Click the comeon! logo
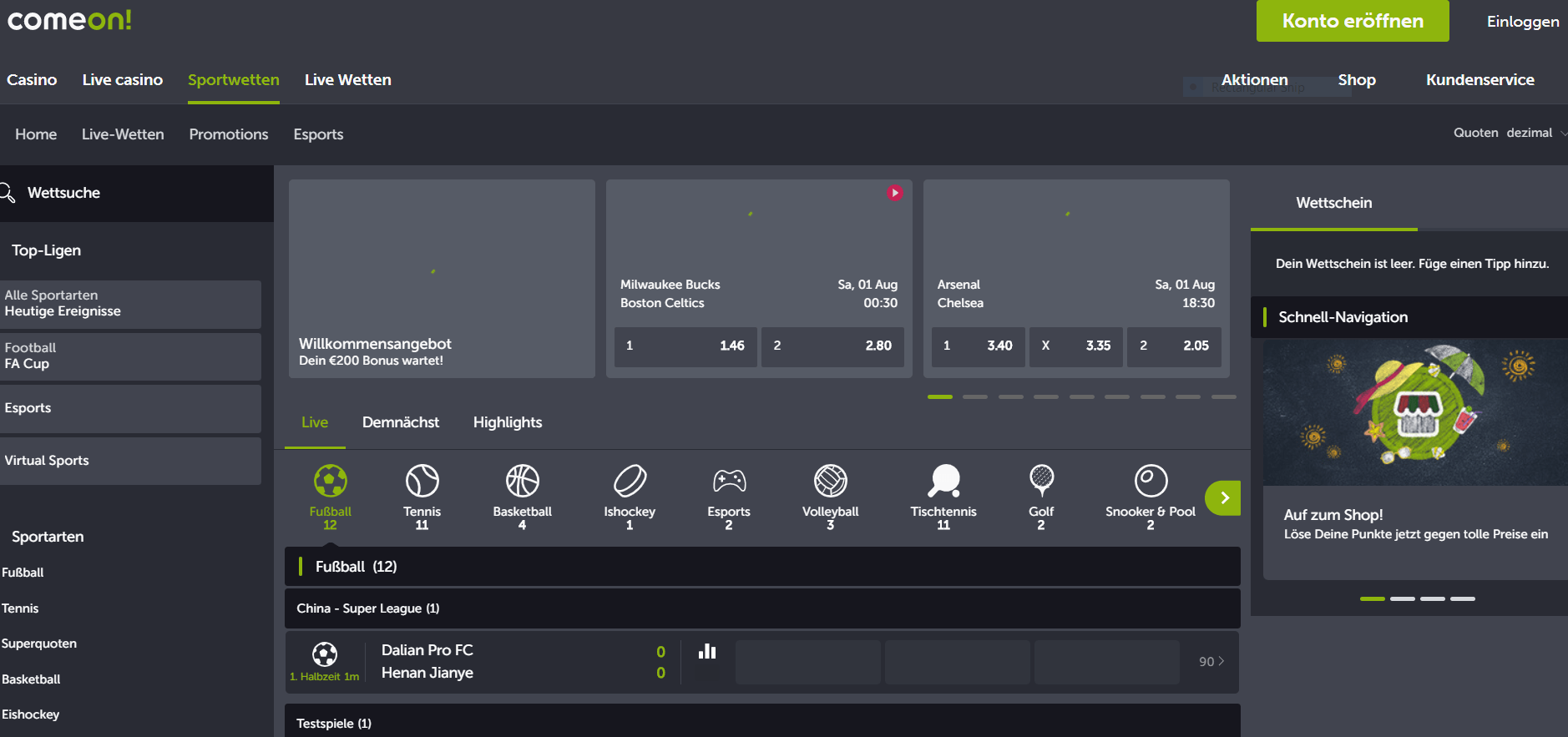 (69, 19)
